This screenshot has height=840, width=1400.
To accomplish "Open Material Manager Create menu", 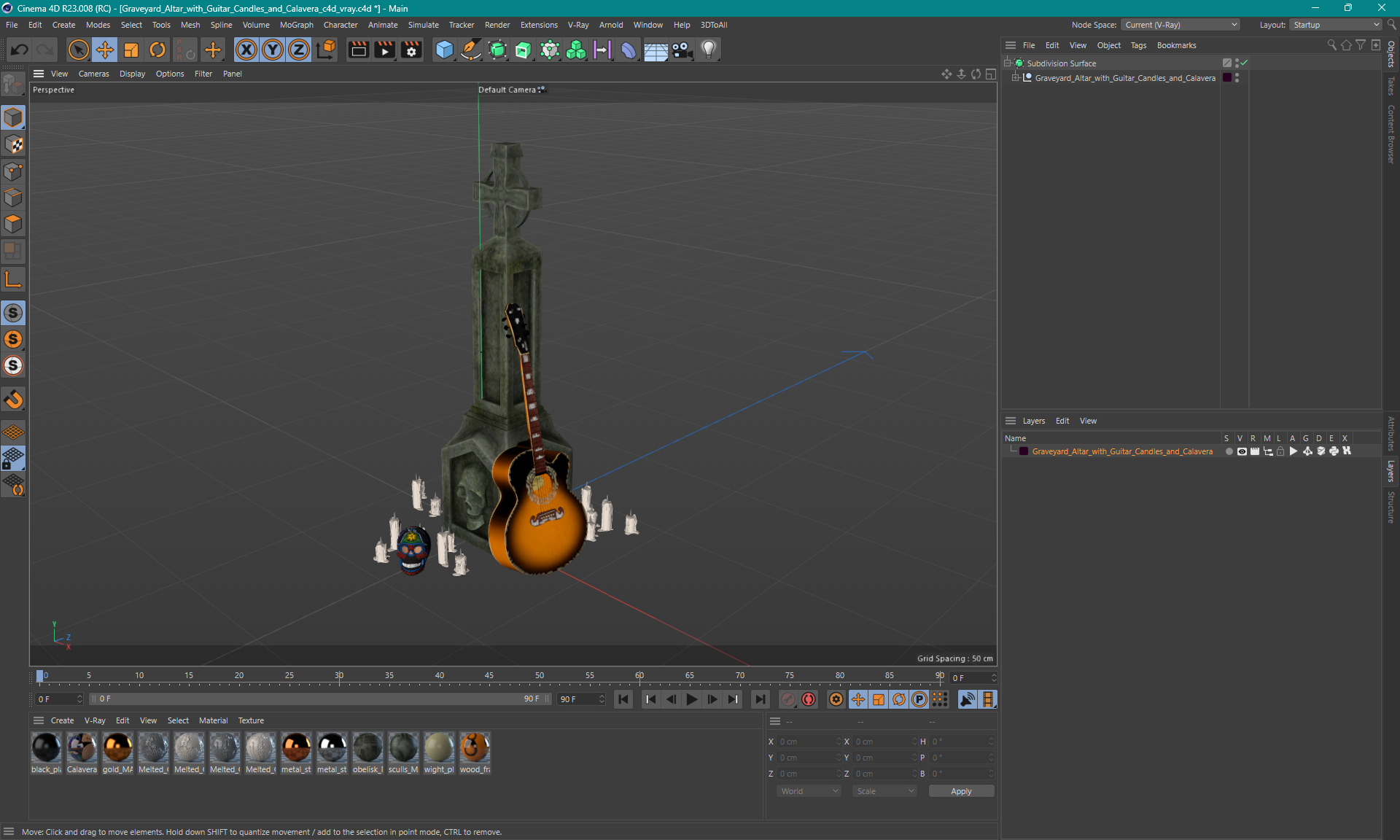I will (62, 720).
